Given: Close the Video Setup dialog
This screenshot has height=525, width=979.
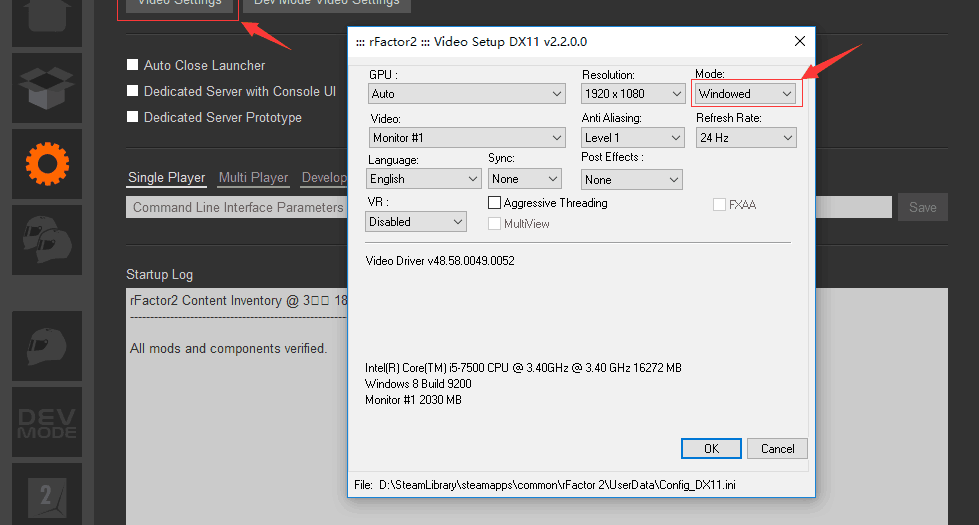Looking at the screenshot, I should pyautogui.click(x=799, y=41).
